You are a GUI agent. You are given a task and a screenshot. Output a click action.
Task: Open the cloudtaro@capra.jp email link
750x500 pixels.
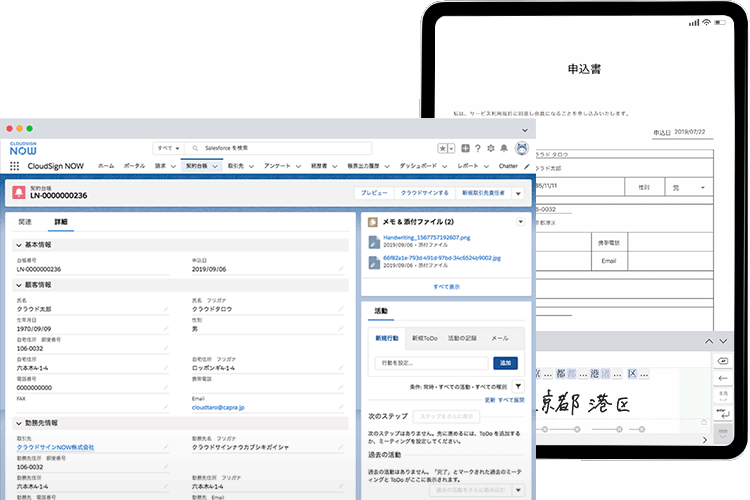(218, 408)
